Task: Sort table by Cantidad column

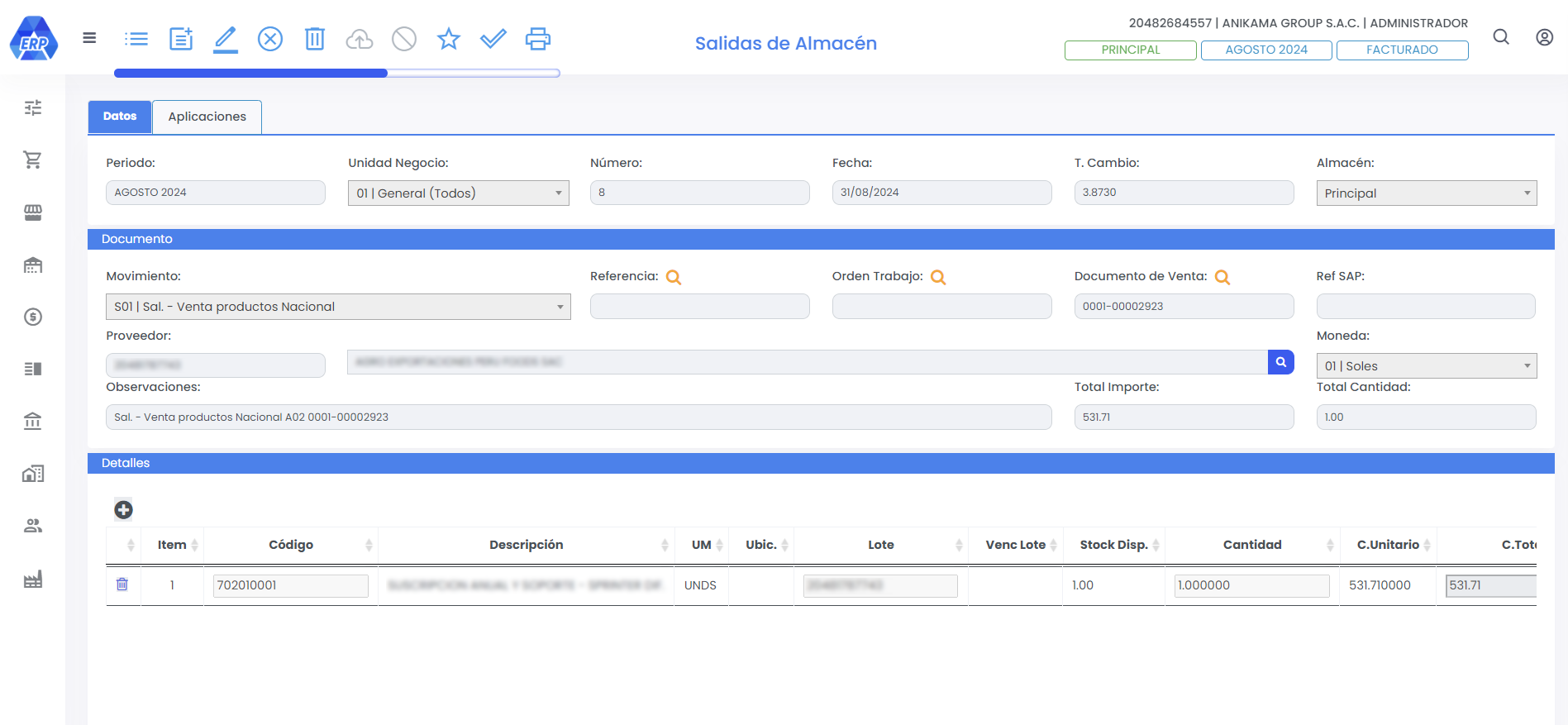Action: point(1252,545)
